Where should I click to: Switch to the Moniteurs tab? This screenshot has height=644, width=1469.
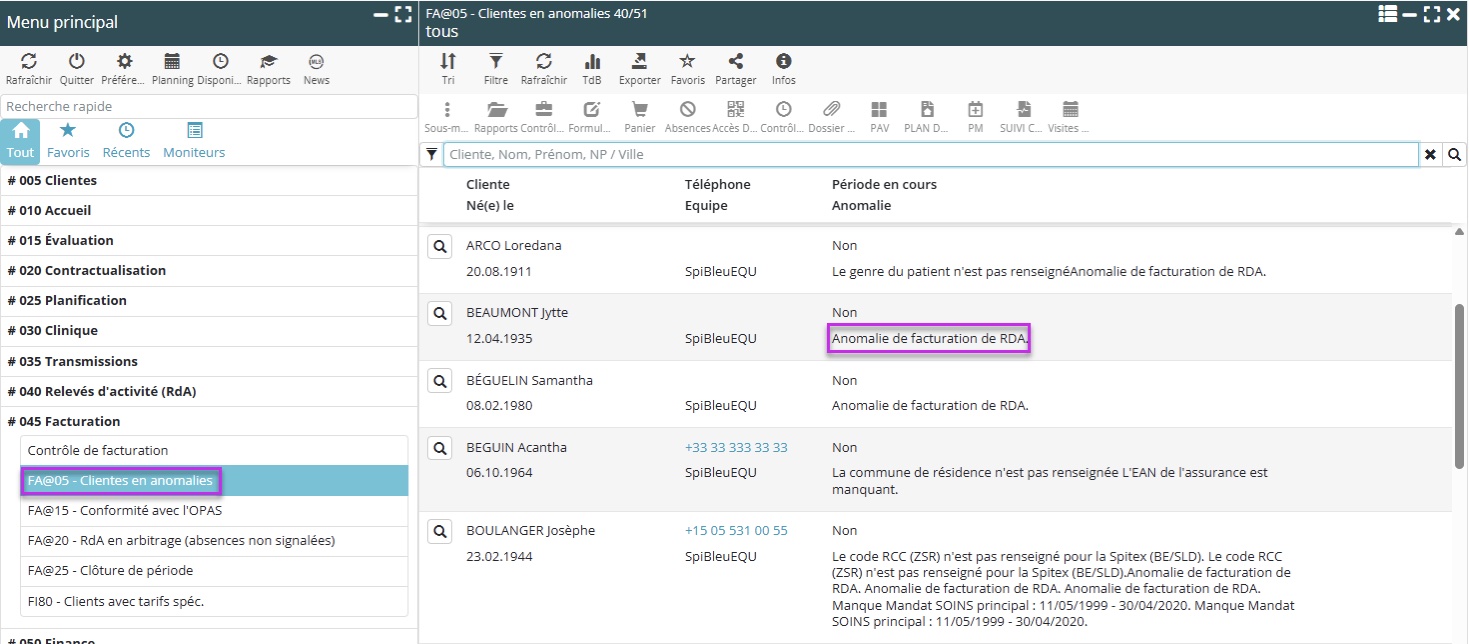(x=194, y=140)
